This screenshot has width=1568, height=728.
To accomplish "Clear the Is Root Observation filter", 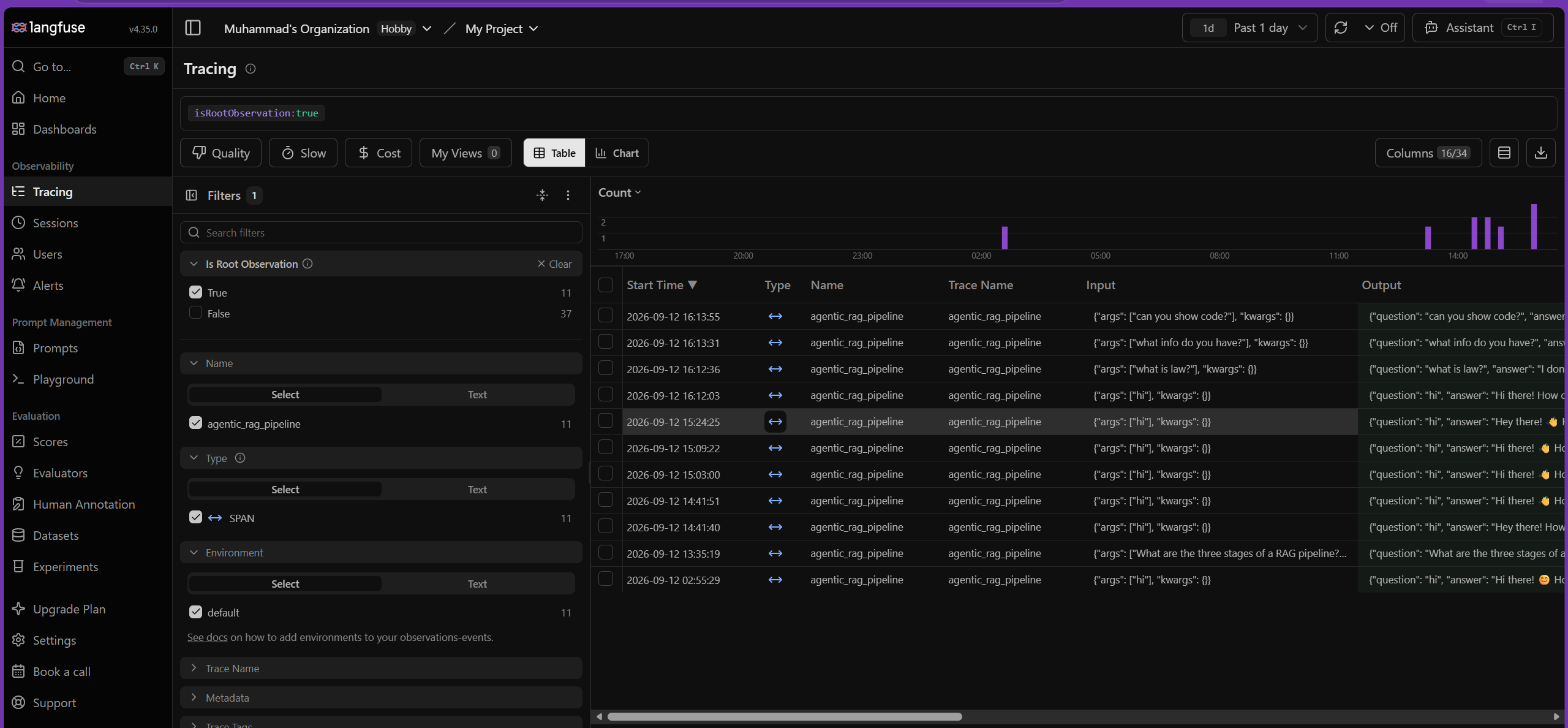I will [x=554, y=264].
